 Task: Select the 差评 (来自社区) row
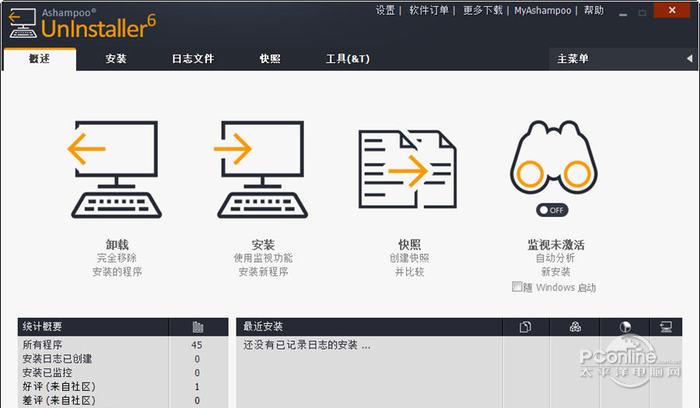click(123, 400)
